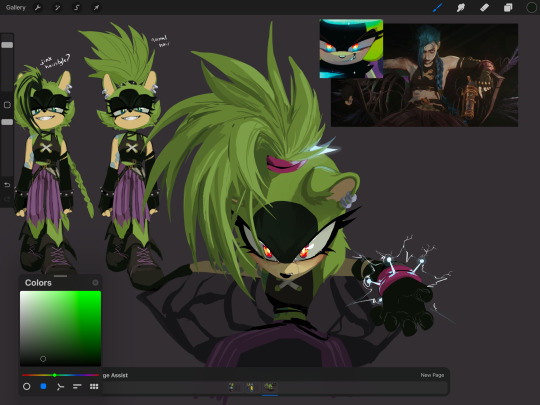Click the 'ge Assist' label in the page bar

pyautogui.click(x=115, y=375)
